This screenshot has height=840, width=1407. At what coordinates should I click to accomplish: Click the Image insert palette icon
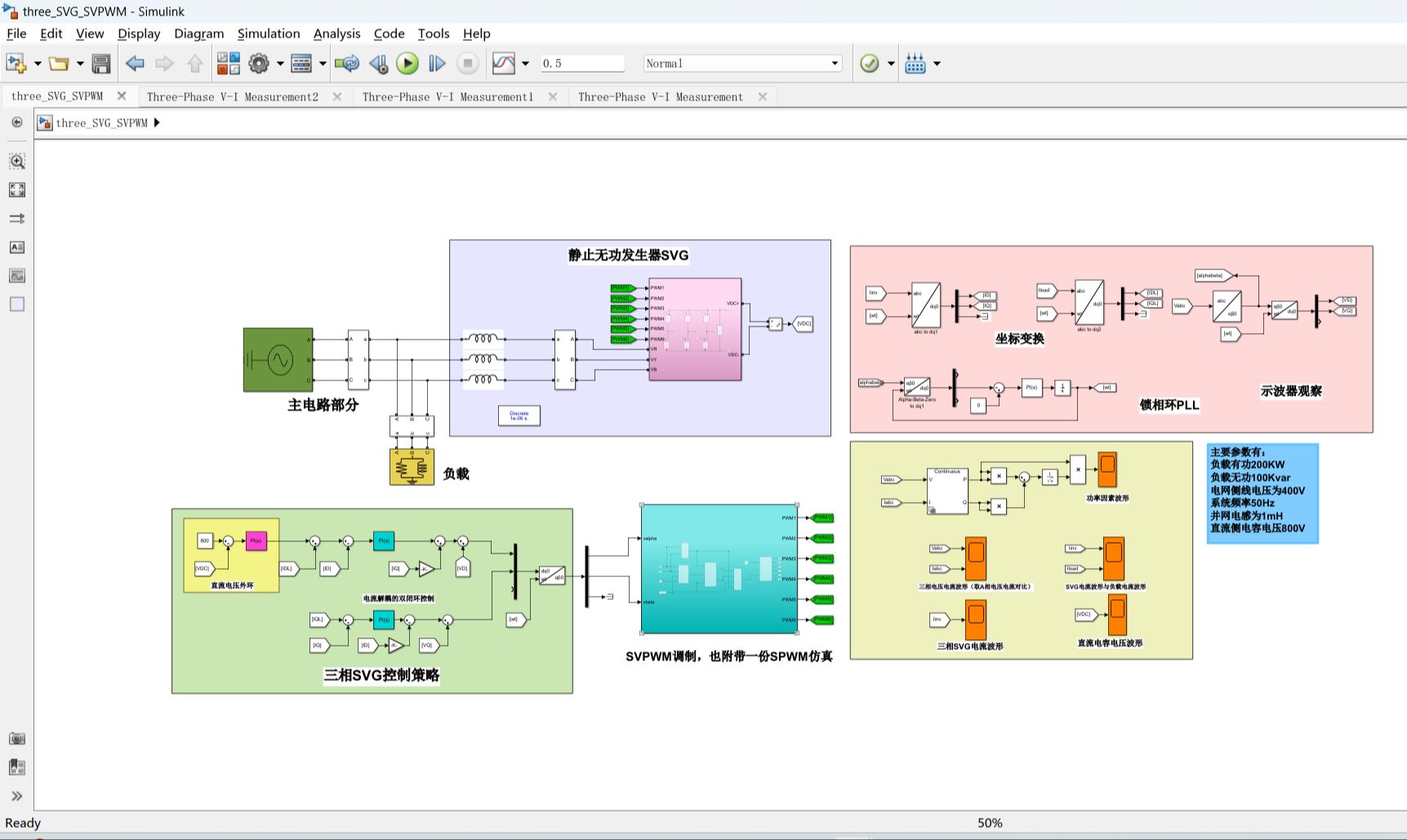pos(17,275)
